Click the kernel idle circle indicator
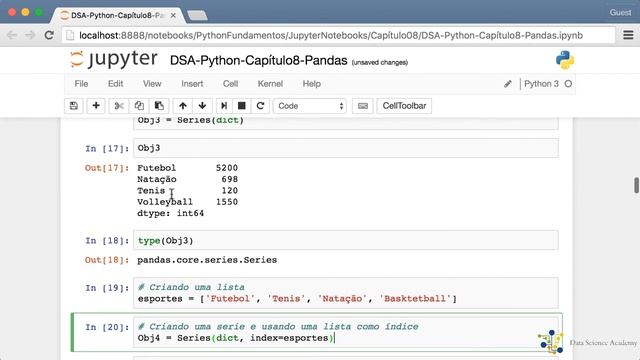Image resolution: width=640 pixels, height=360 pixels. coord(568,84)
